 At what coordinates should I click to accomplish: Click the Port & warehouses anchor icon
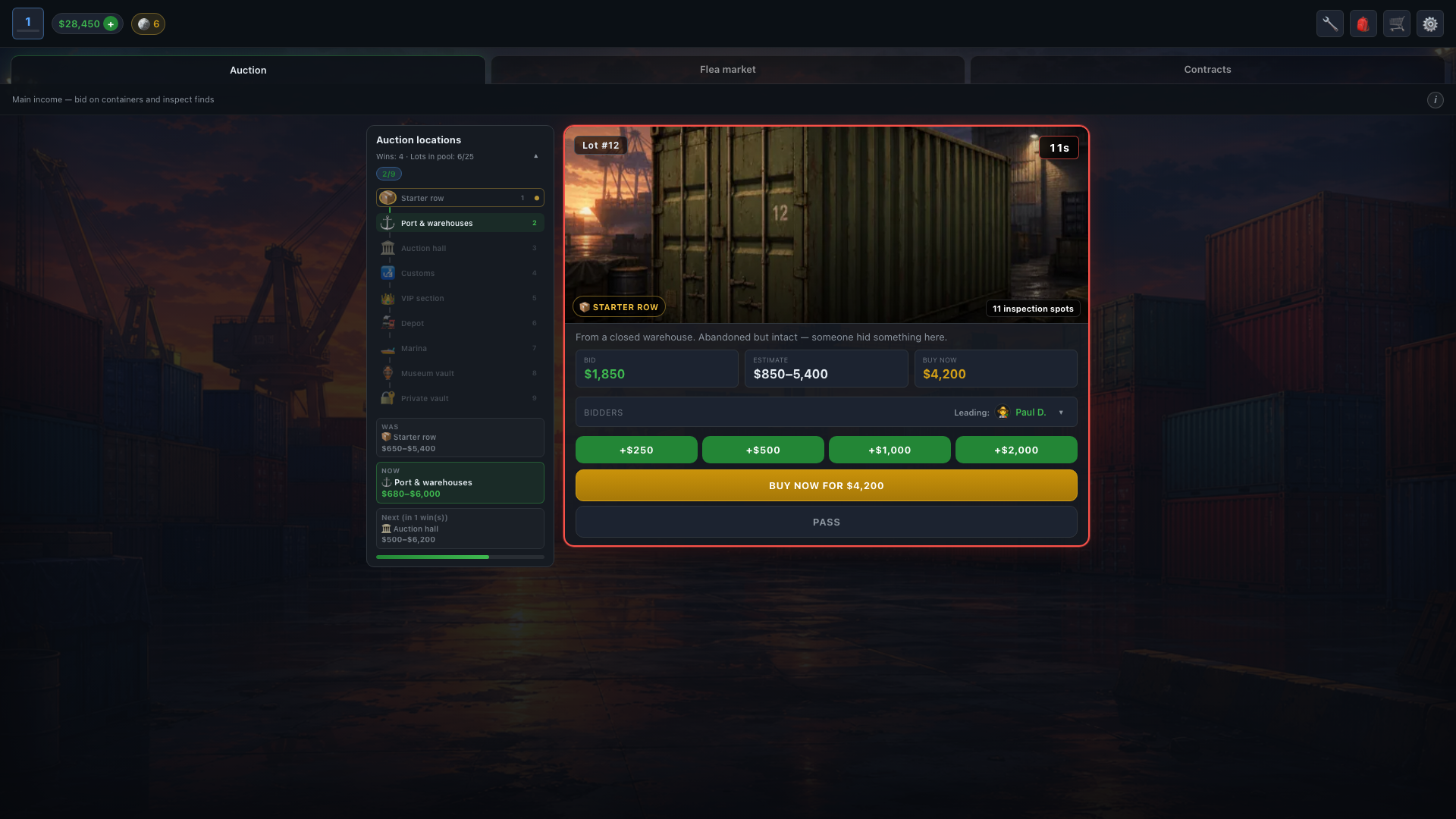pyautogui.click(x=388, y=223)
